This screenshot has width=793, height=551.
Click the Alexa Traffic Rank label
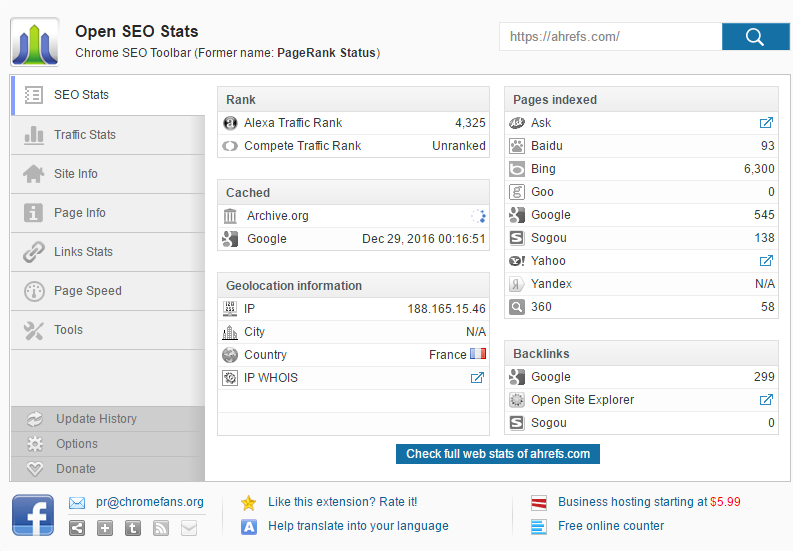pyautogui.click(x=293, y=122)
